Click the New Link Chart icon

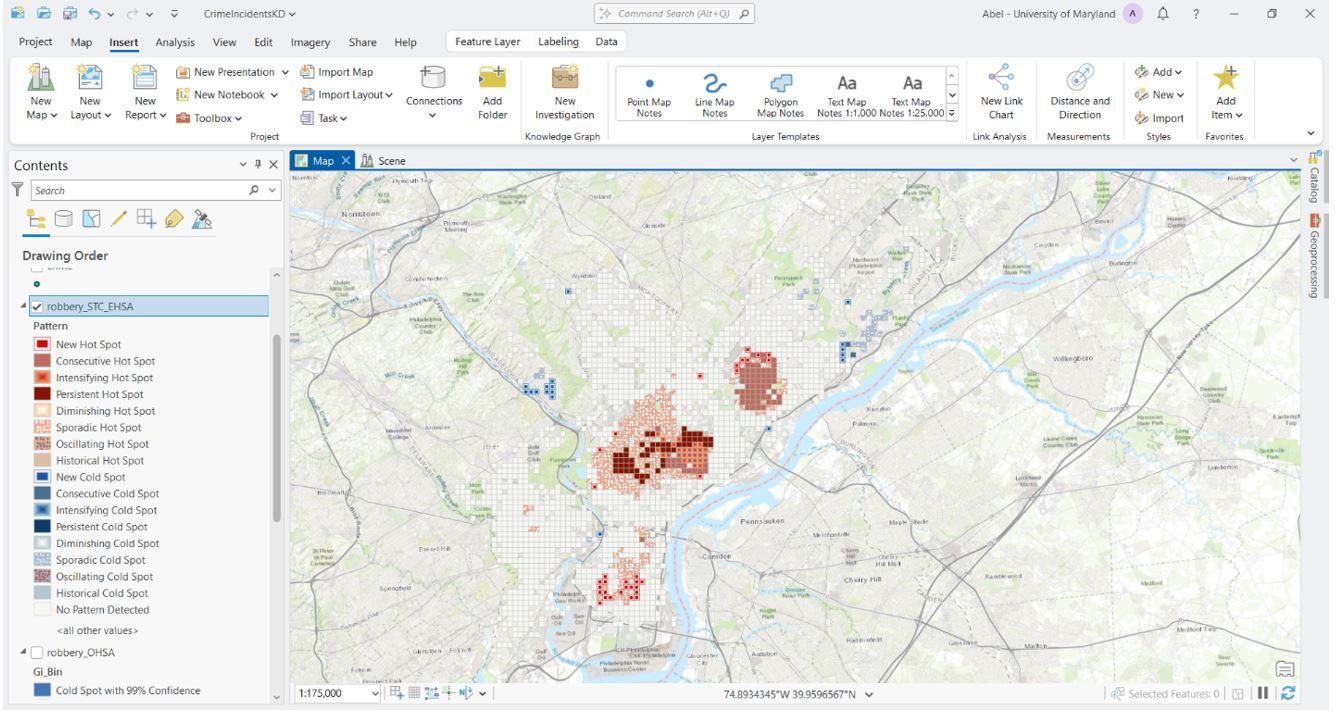1001,92
